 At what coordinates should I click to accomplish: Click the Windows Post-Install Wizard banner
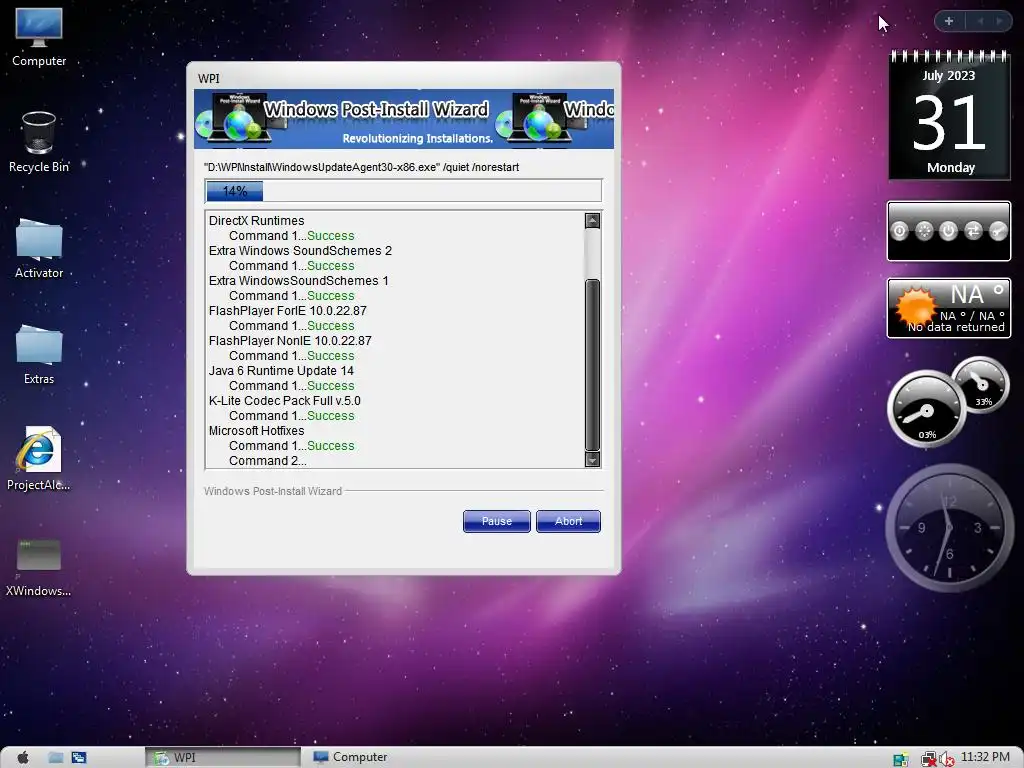coord(404,119)
